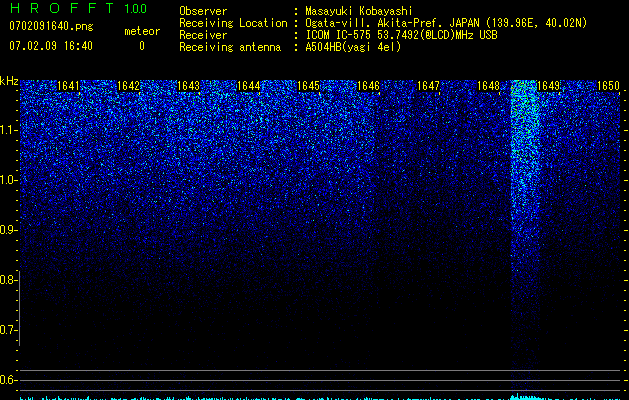Click the 1644 time marker
The width and height of the screenshot is (629, 400).
click(248, 86)
